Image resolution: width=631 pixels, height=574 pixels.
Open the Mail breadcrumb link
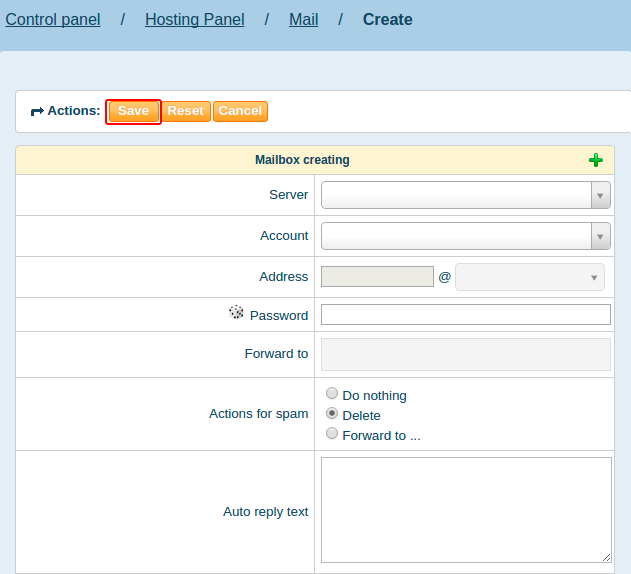click(x=303, y=19)
